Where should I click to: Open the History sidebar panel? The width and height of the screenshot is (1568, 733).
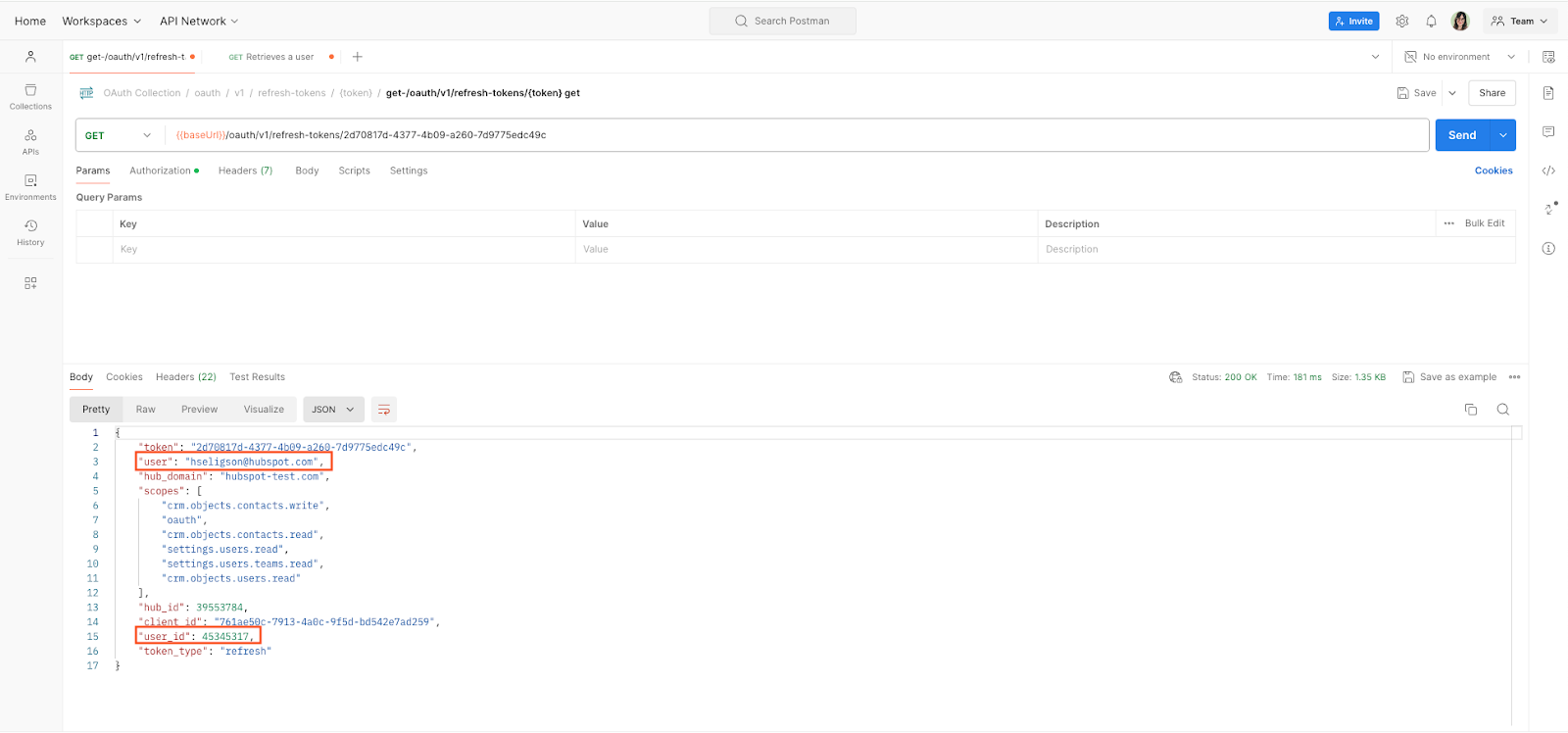30,232
